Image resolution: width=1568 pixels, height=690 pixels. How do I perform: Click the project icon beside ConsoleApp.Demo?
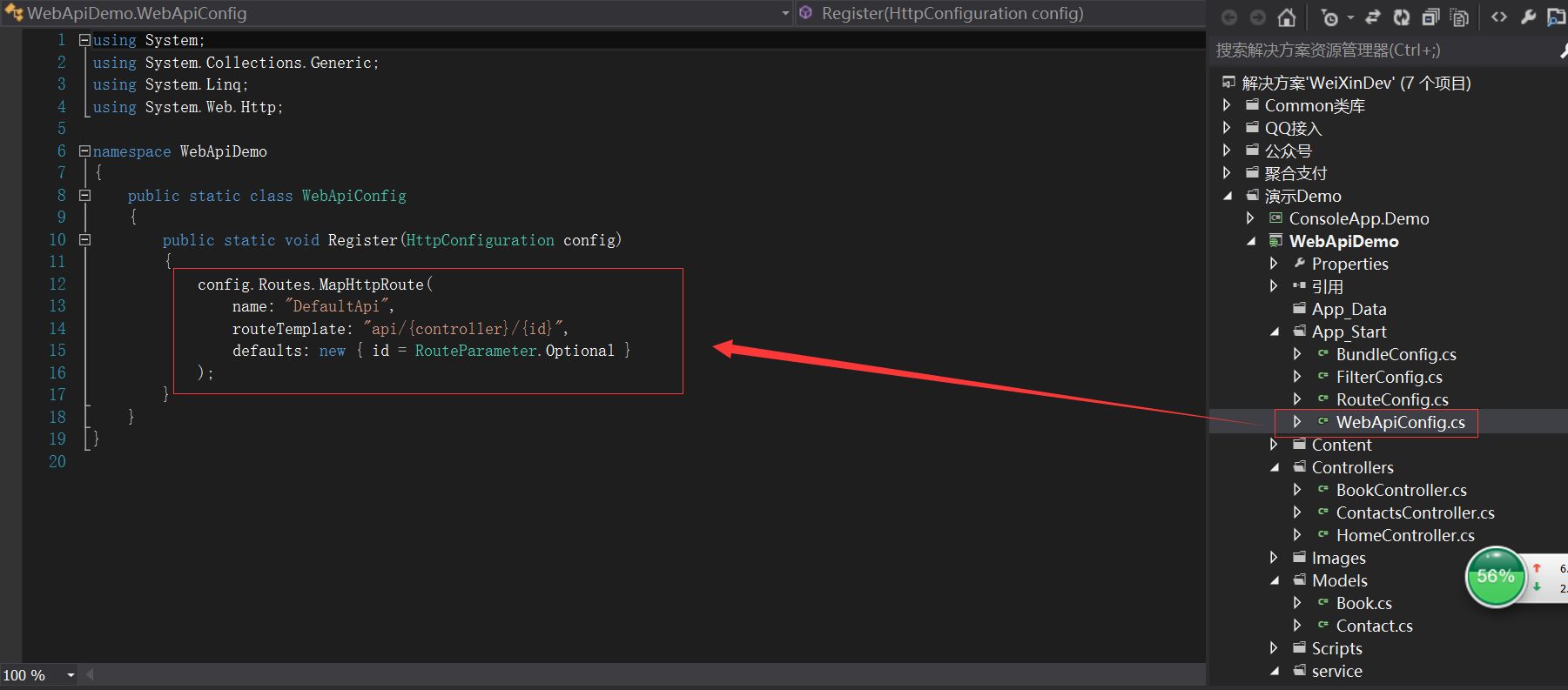[1275, 218]
